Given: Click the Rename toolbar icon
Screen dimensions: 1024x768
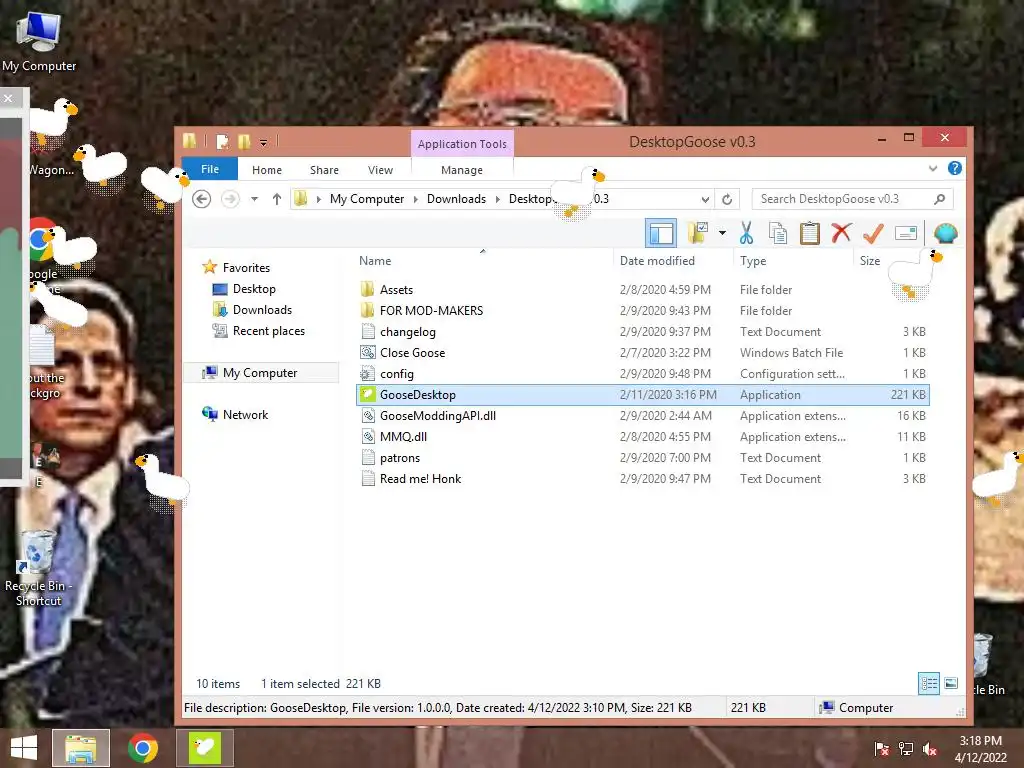Looking at the screenshot, I should coord(906,232).
